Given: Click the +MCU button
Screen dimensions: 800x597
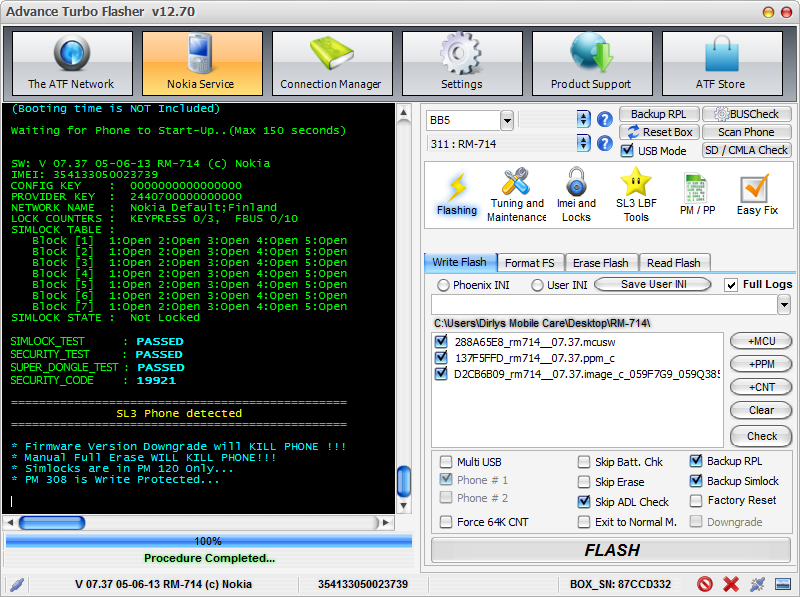Looking at the screenshot, I should pos(761,341).
